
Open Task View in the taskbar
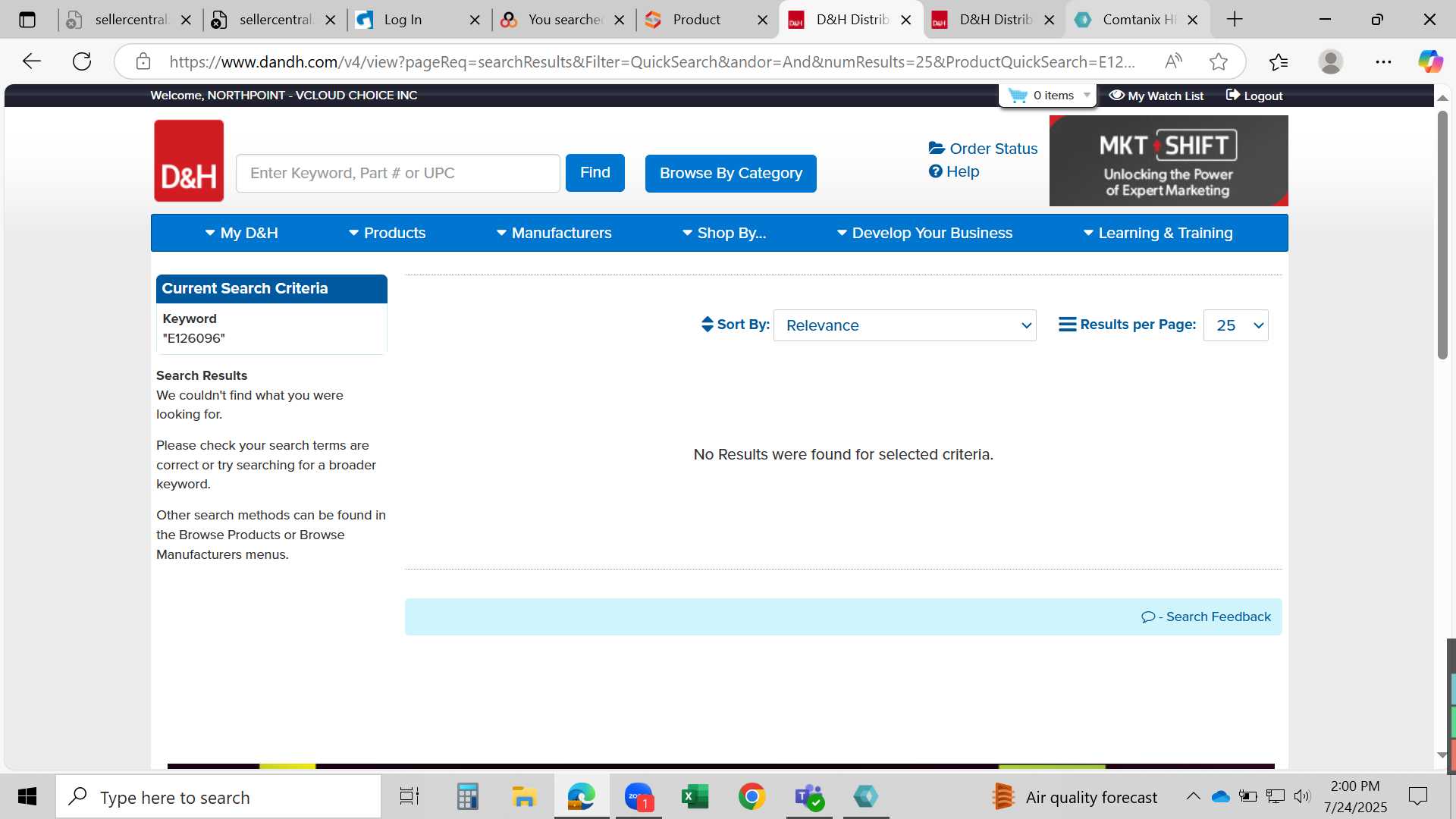click(409, 797)
